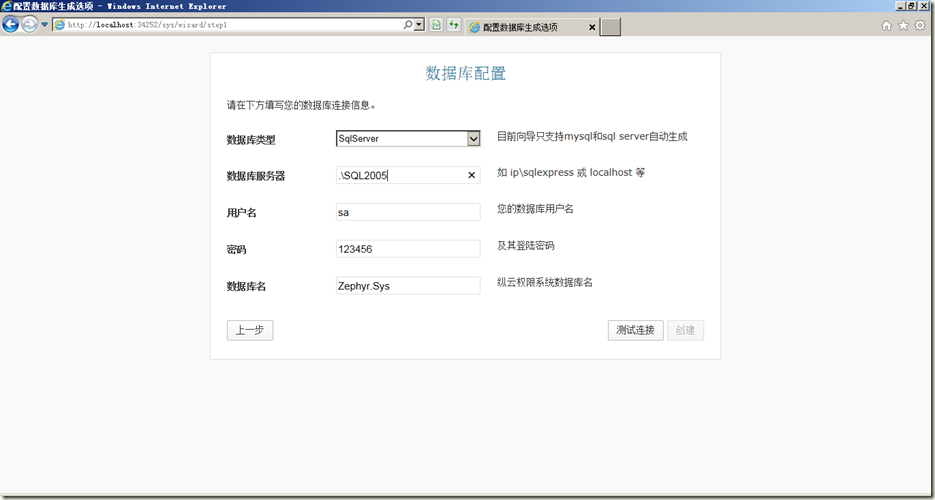Click the browser Forward arrow button

[x=30, y=25]
